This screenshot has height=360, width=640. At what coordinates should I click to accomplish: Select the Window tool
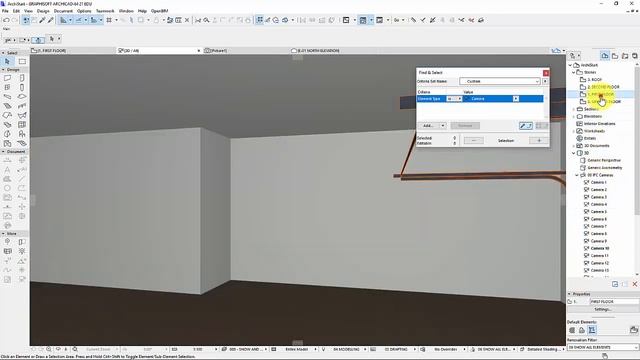tap(7, 87)
